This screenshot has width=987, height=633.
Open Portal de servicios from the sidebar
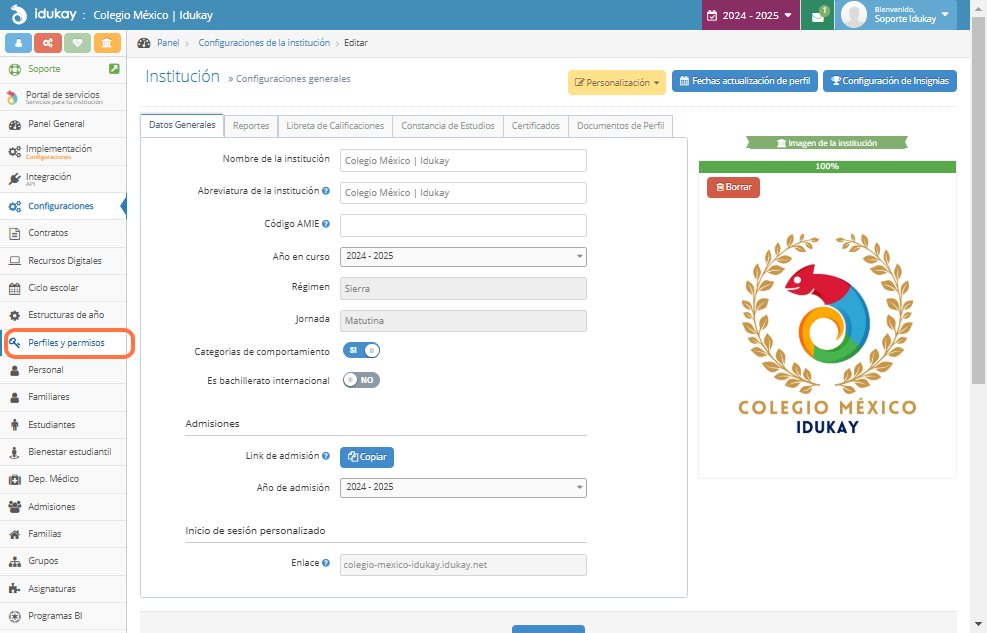pos(63,98)
